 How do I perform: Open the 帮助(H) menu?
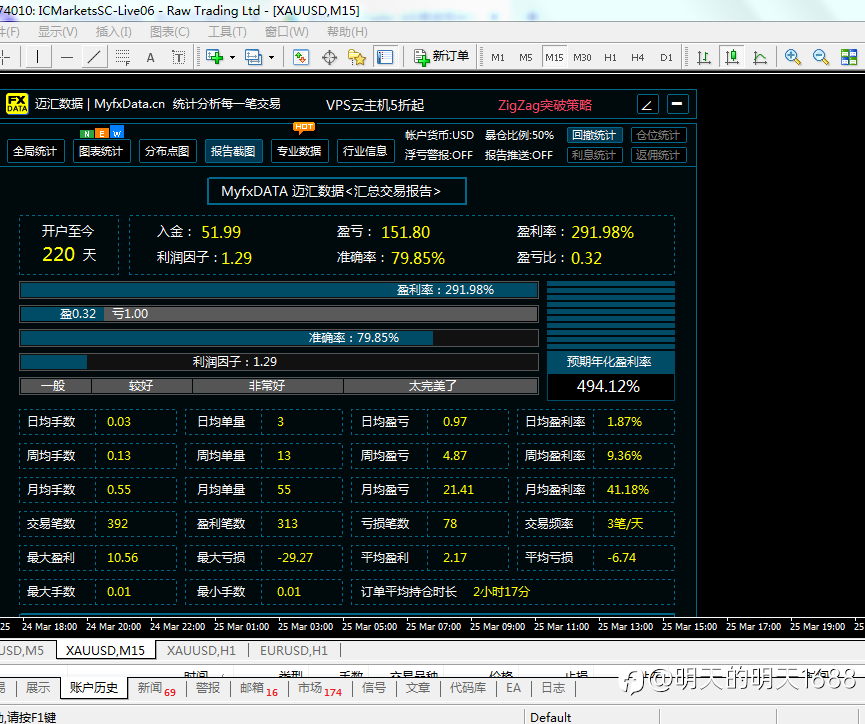[x=347, y=32]
